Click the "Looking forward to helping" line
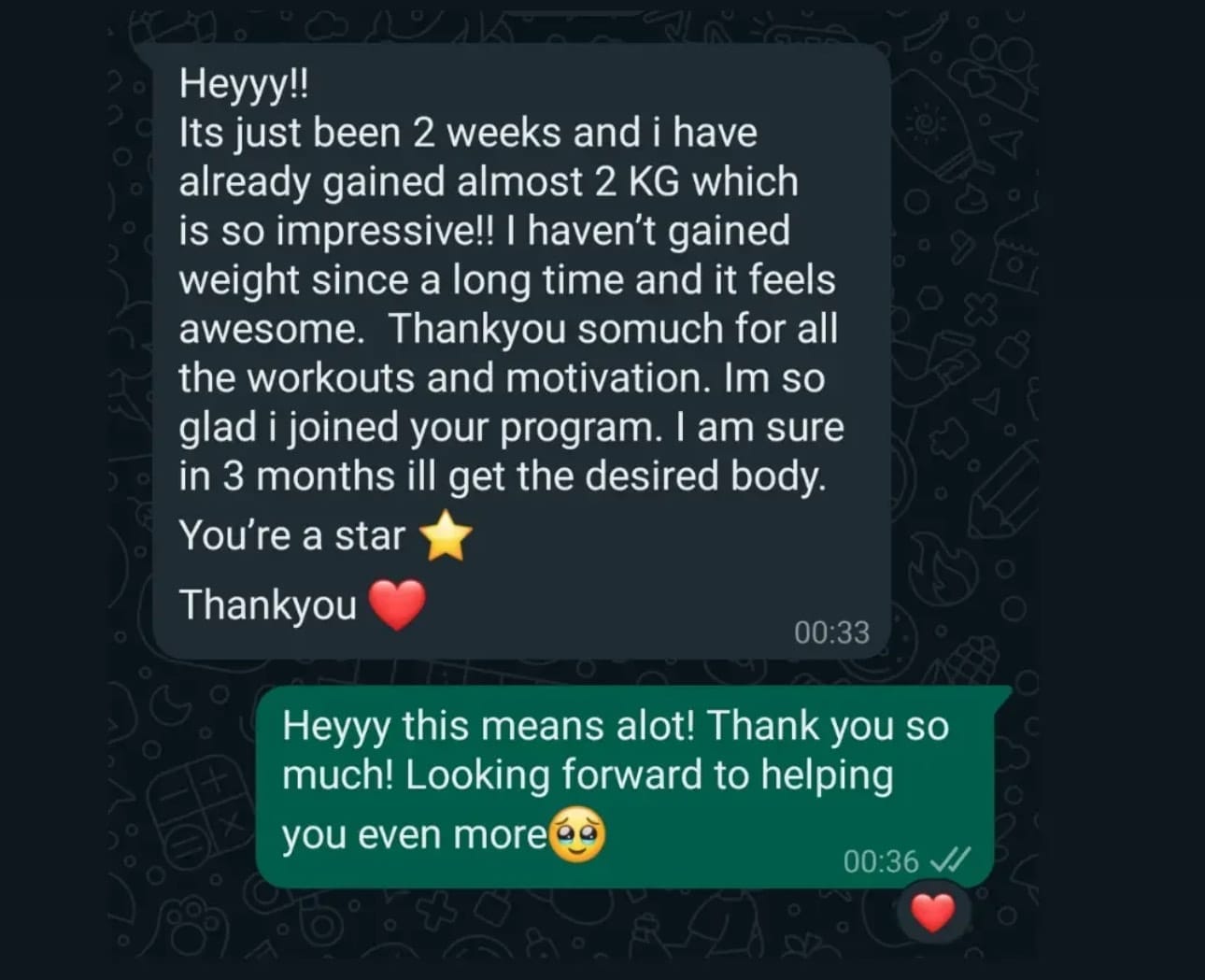 [587, 776]
